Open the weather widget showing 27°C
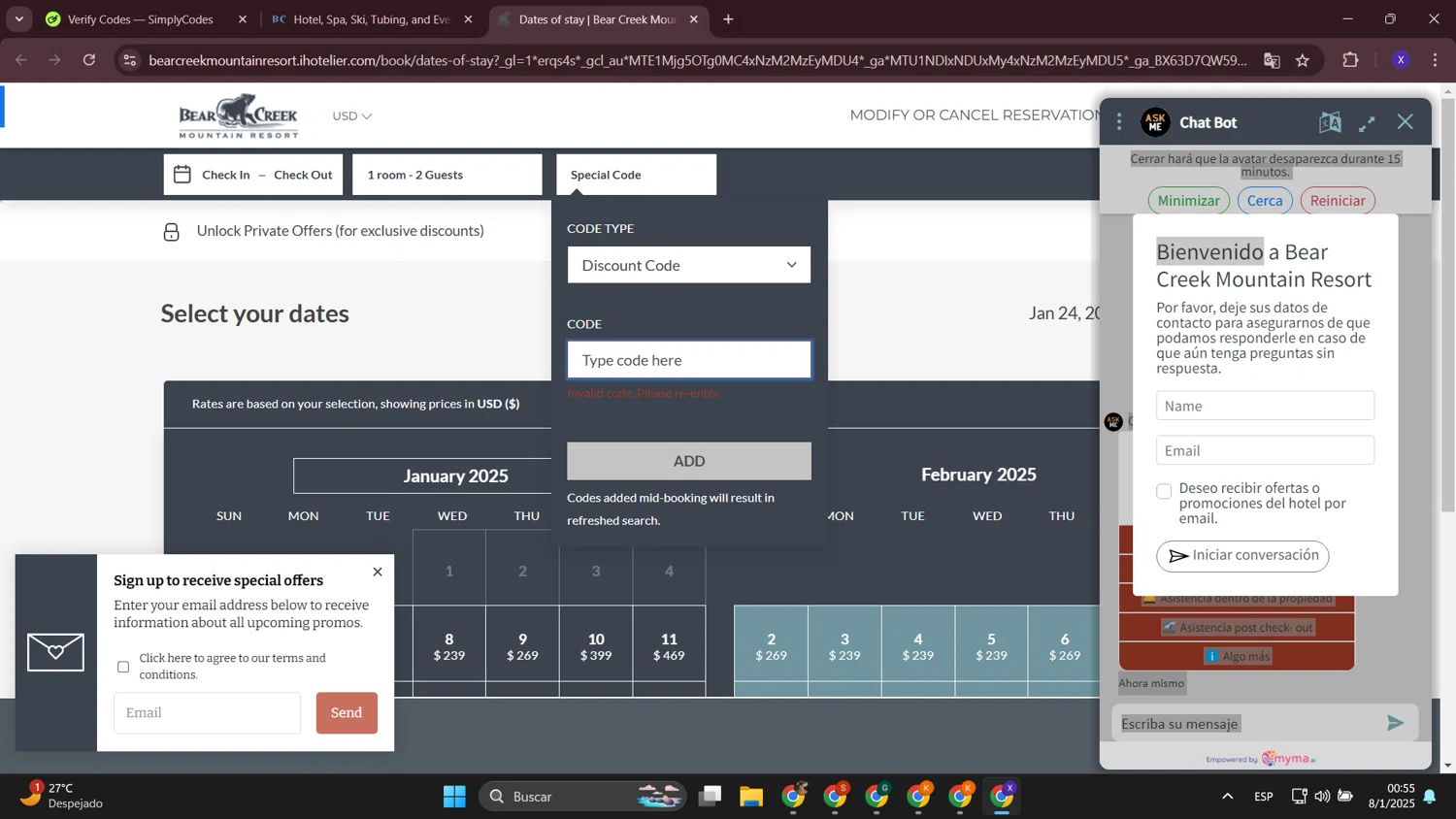This screenshot has height=819, width=1456. pyautogui.click(x=63, y=796)
